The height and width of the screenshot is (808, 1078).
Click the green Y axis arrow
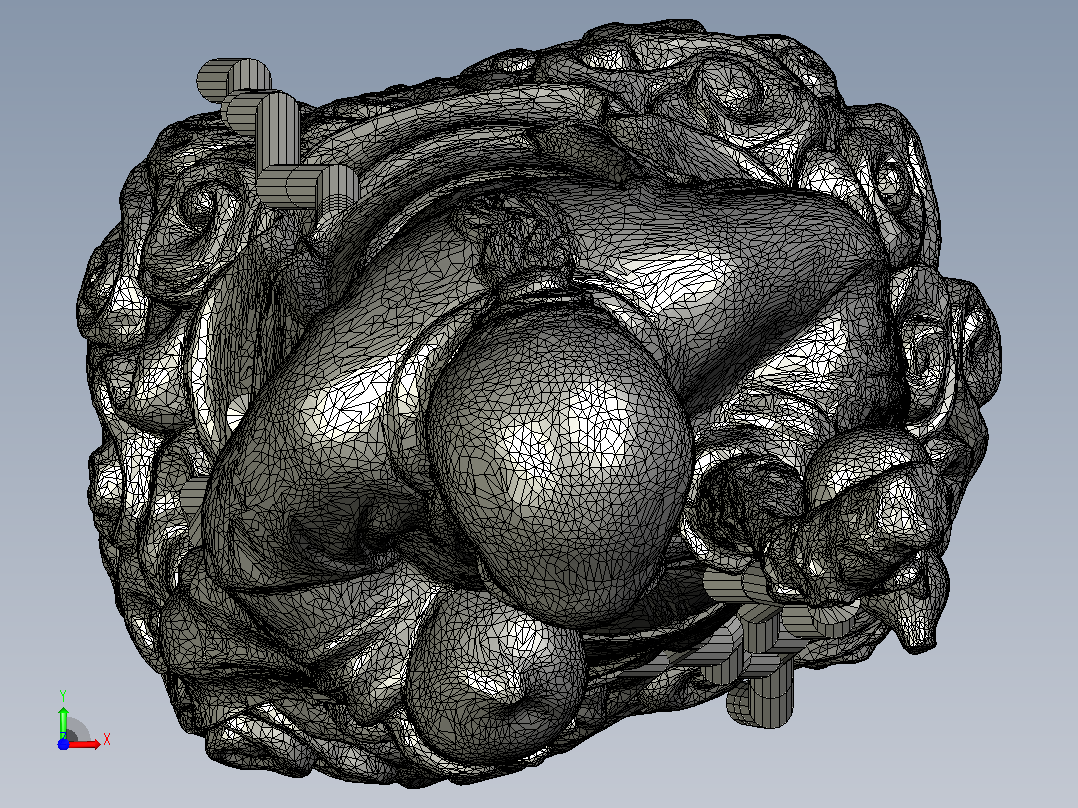pyautogui.click(x=63, y=721)
